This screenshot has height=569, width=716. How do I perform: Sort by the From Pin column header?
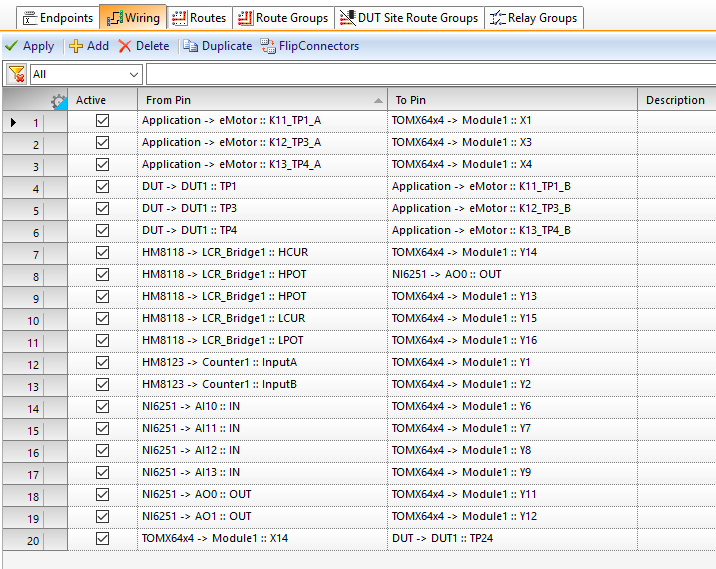(262, 100)
